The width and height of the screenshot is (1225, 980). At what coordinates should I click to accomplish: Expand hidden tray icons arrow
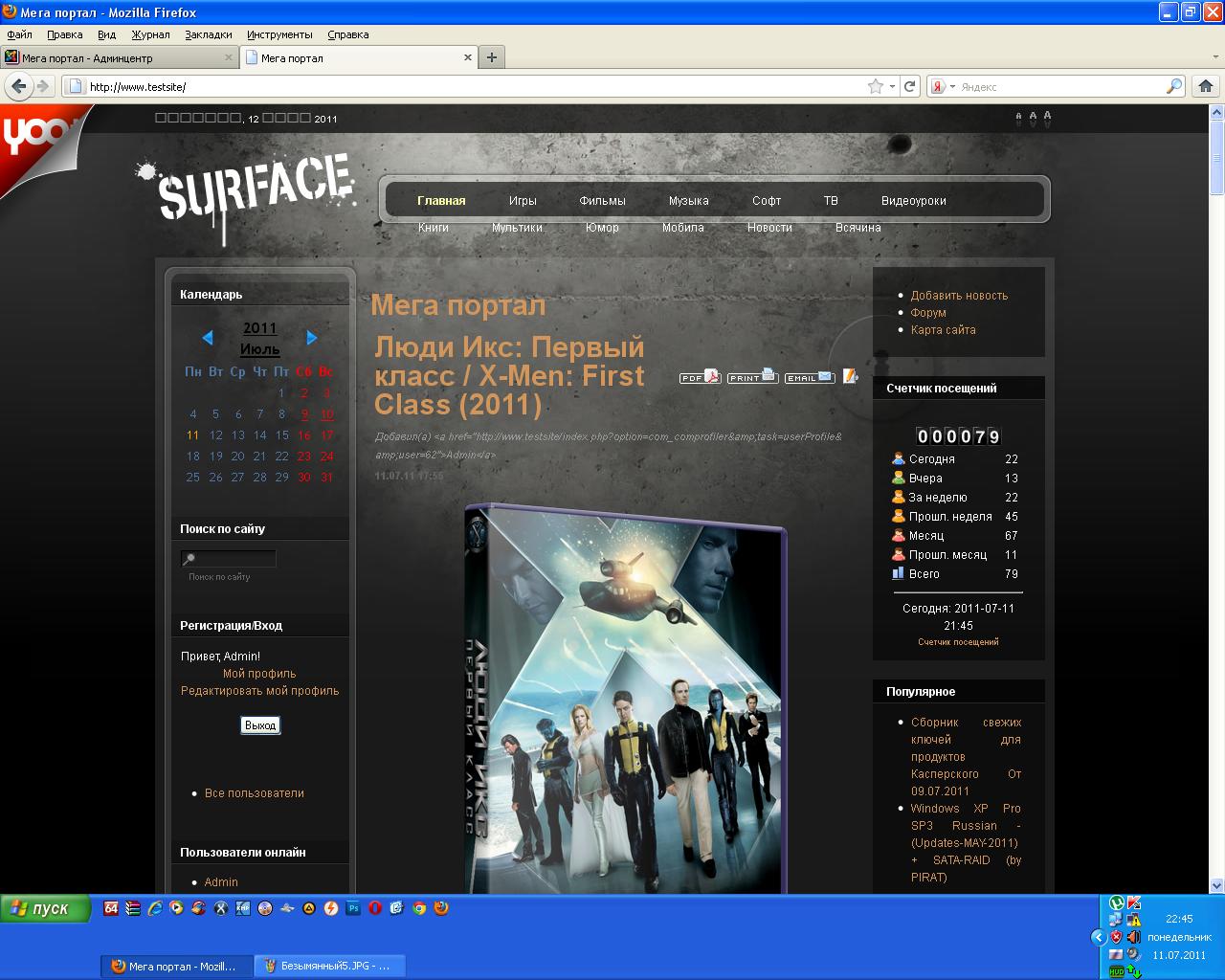pyautogui.click(x=1099, y=937)
